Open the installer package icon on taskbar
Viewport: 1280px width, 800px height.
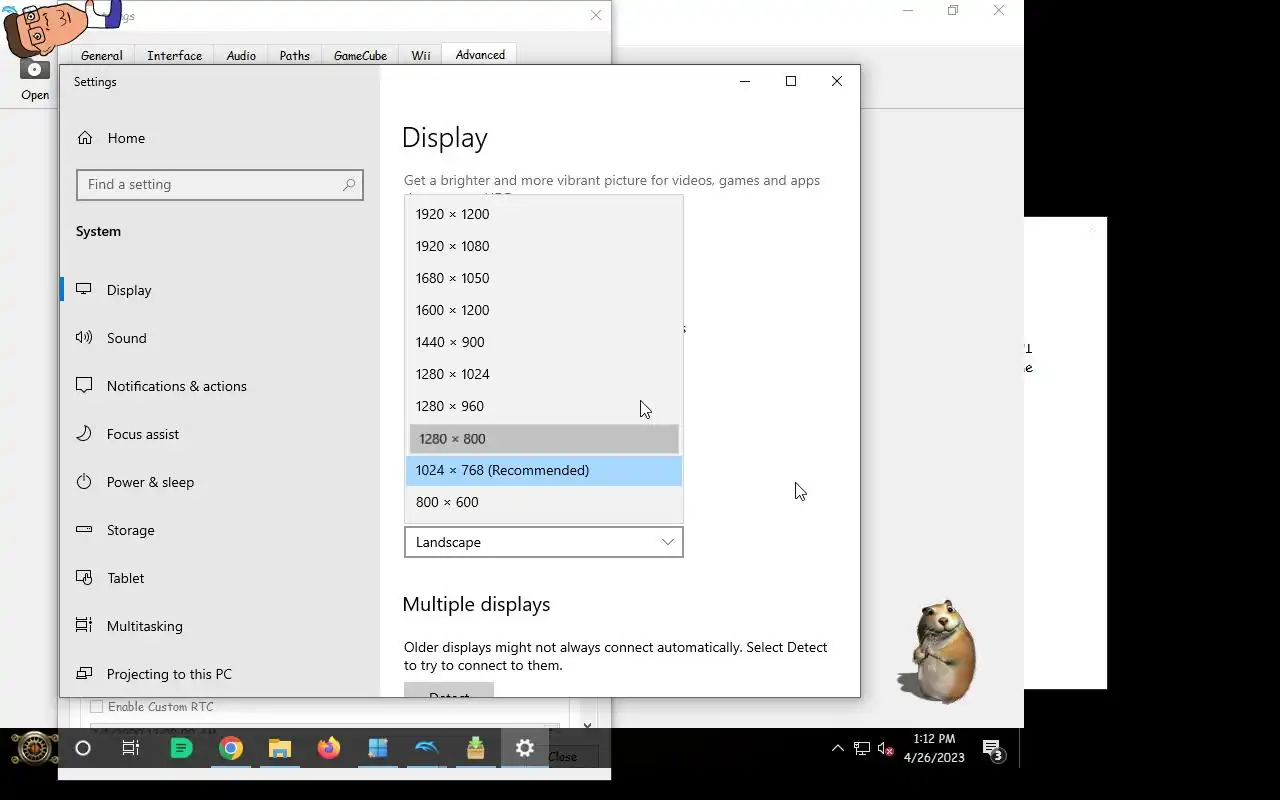(x=475, y=748)
